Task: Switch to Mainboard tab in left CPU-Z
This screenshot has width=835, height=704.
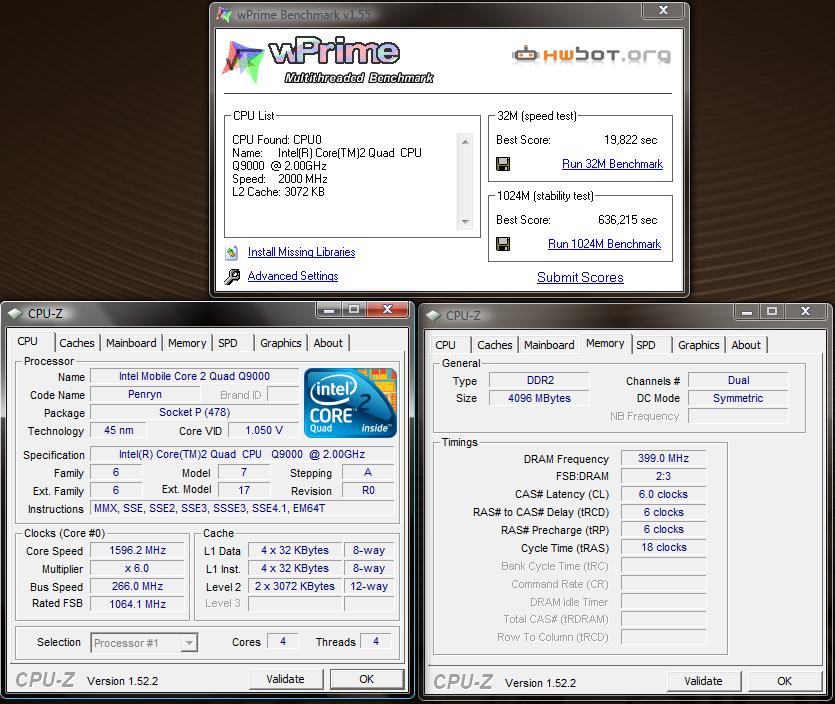Action: pyautogui.click(x=131, y=343)
